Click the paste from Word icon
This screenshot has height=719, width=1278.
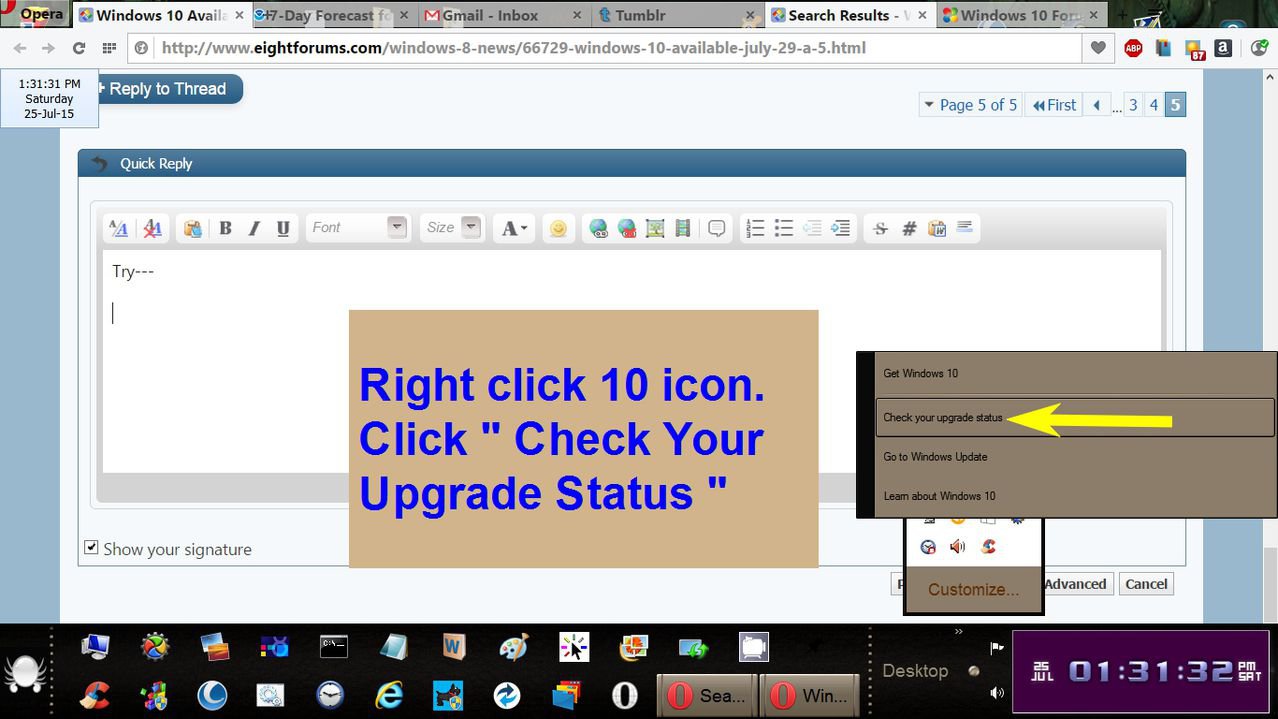click(937, 228)
